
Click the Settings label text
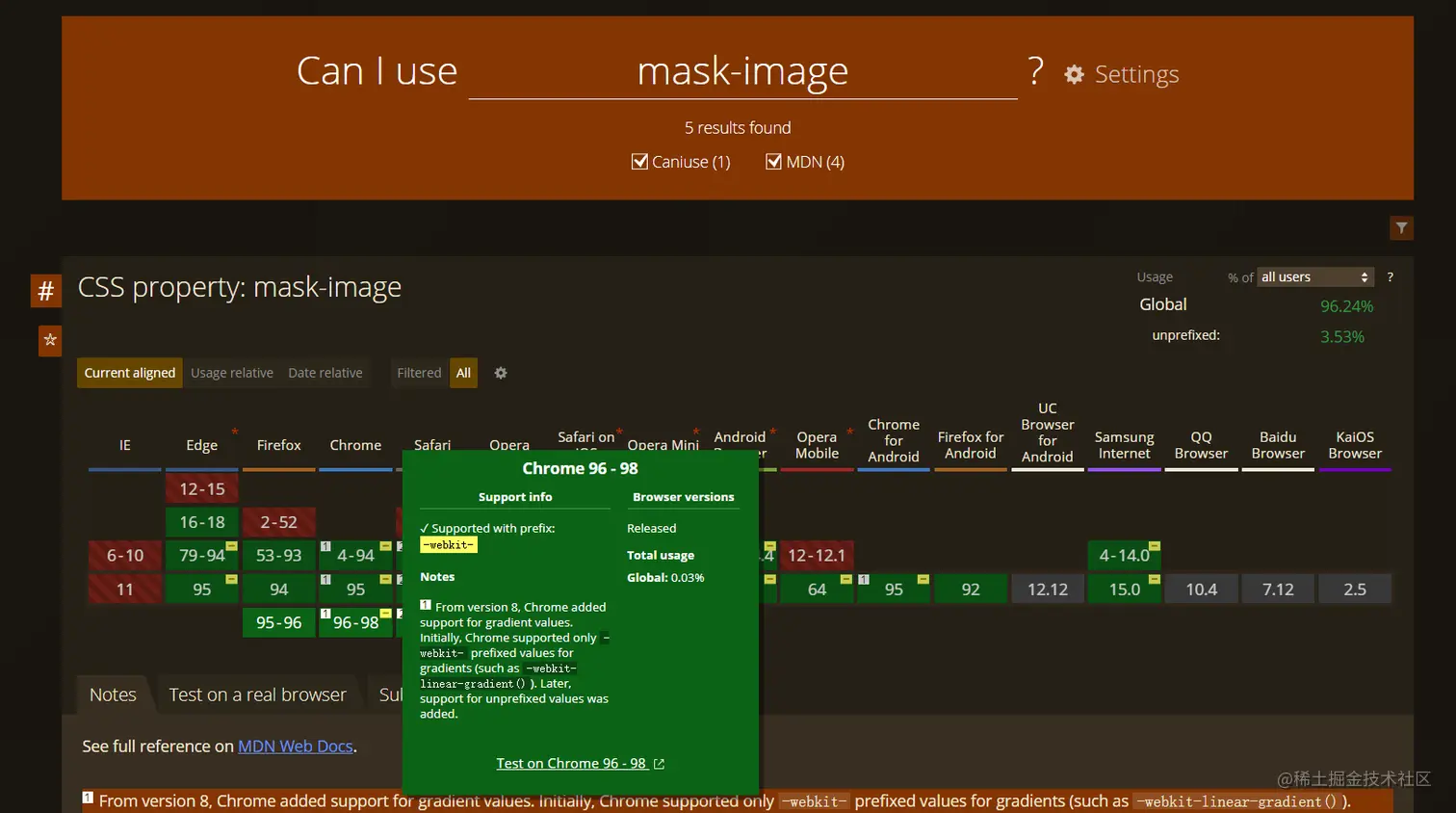tap(1137, 74)
